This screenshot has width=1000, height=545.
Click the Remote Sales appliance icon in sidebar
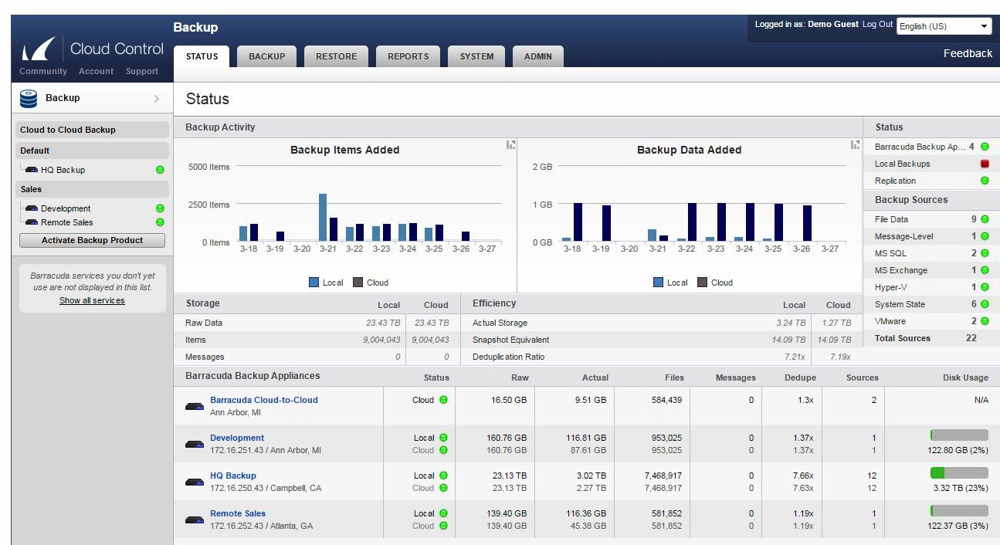[31, 222]
